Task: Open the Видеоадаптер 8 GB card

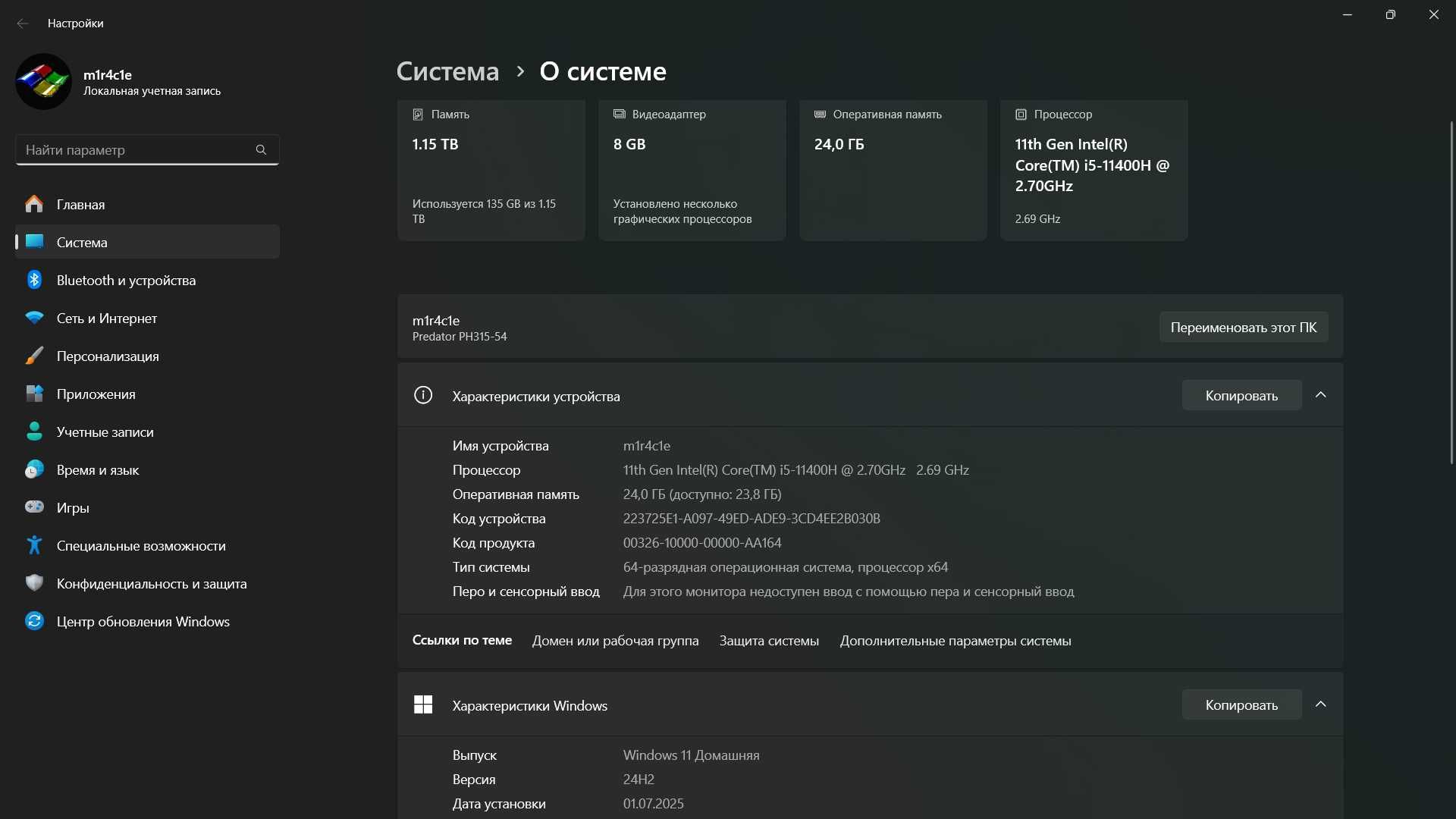Action: click(x=692, y=170)
